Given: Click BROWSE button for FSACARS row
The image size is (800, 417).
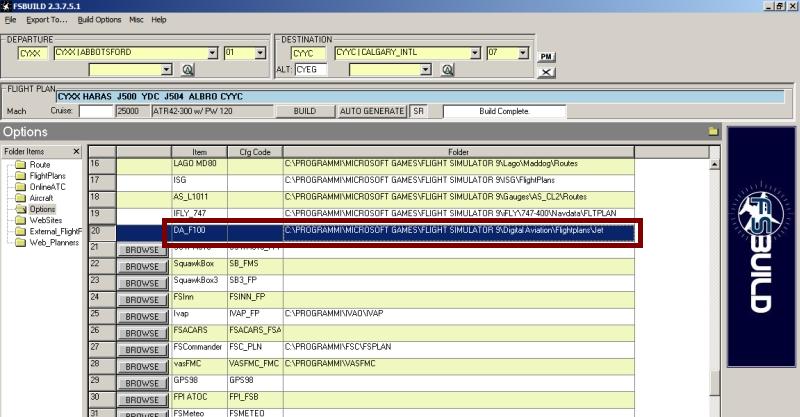Looking at the screenshot, I should pyautogui.click(x=142, y=333).
